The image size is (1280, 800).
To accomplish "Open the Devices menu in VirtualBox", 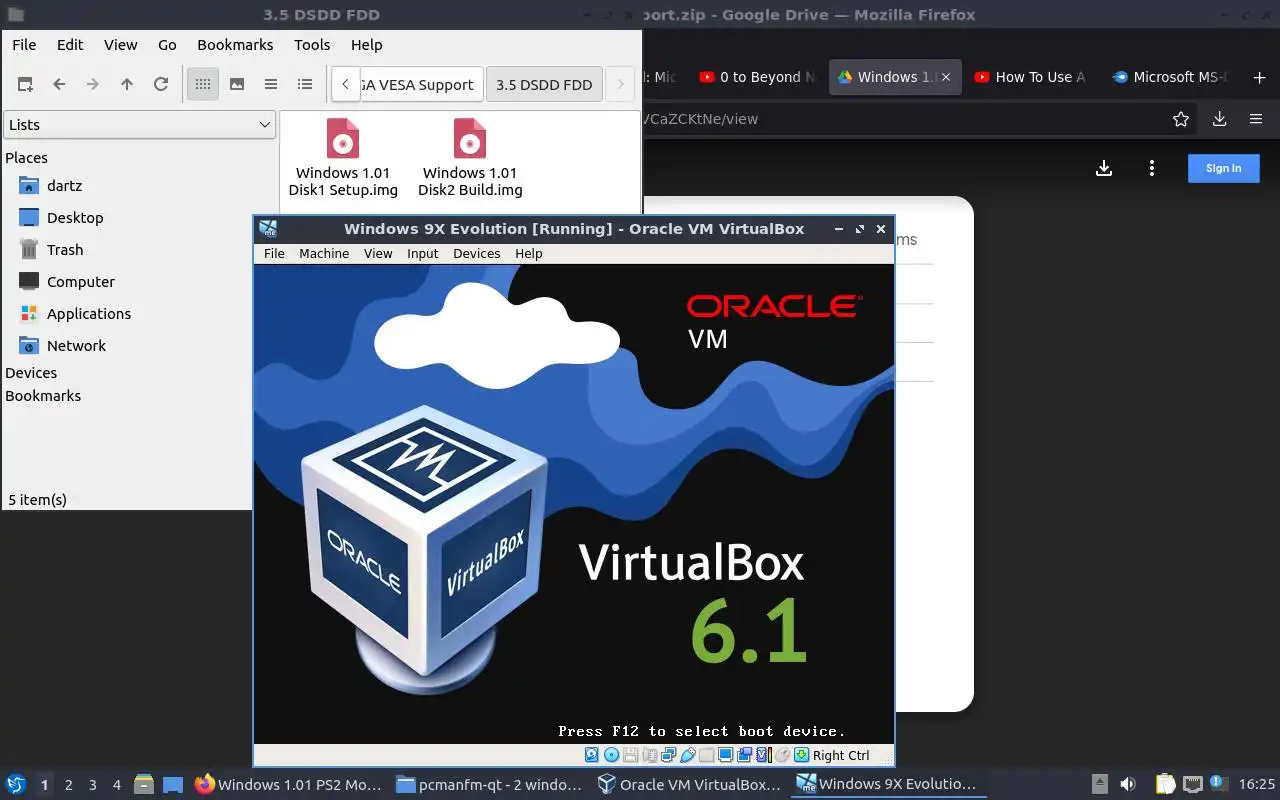I will (476, 254).
